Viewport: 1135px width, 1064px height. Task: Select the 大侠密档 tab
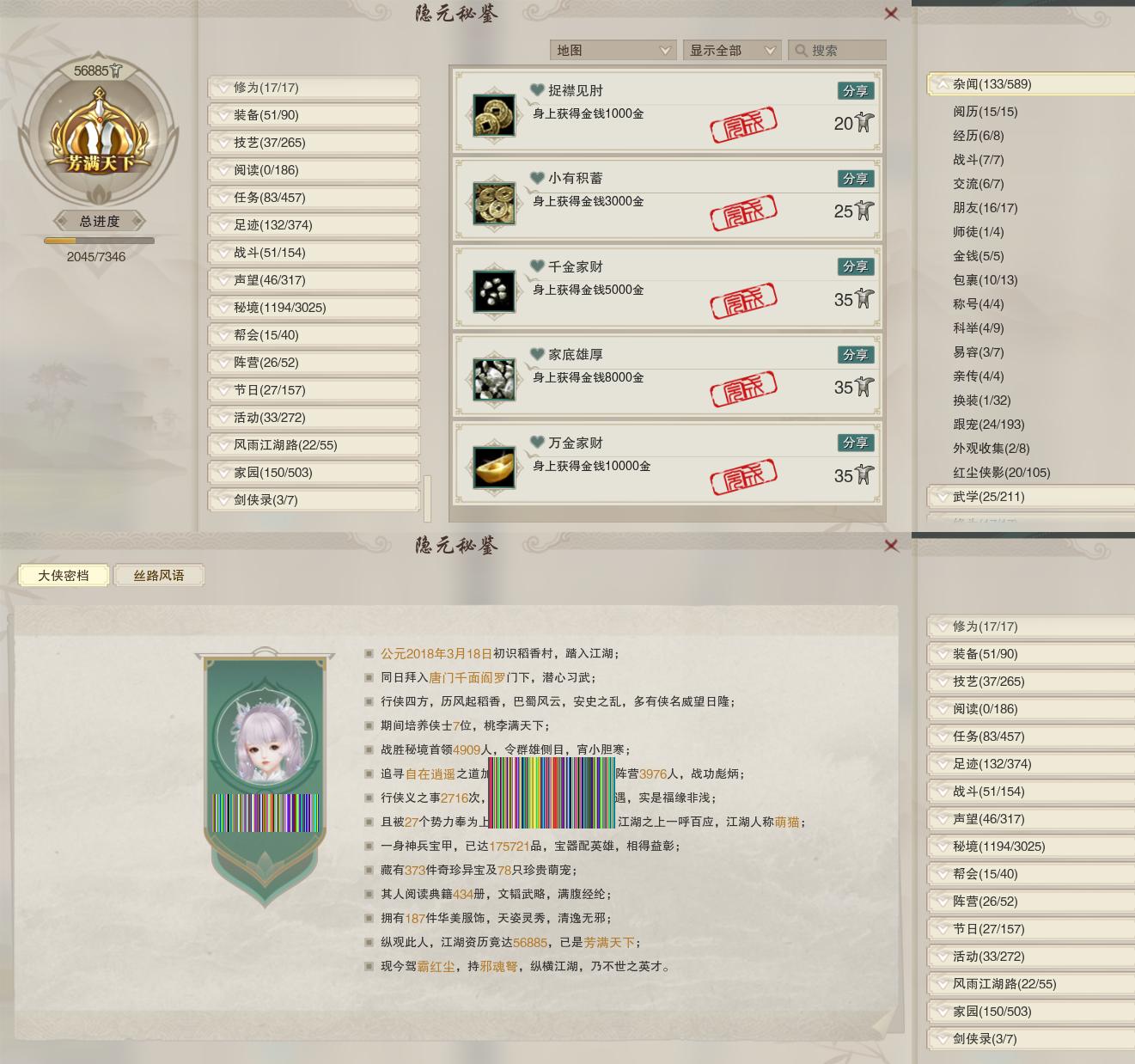pos(64,576)
